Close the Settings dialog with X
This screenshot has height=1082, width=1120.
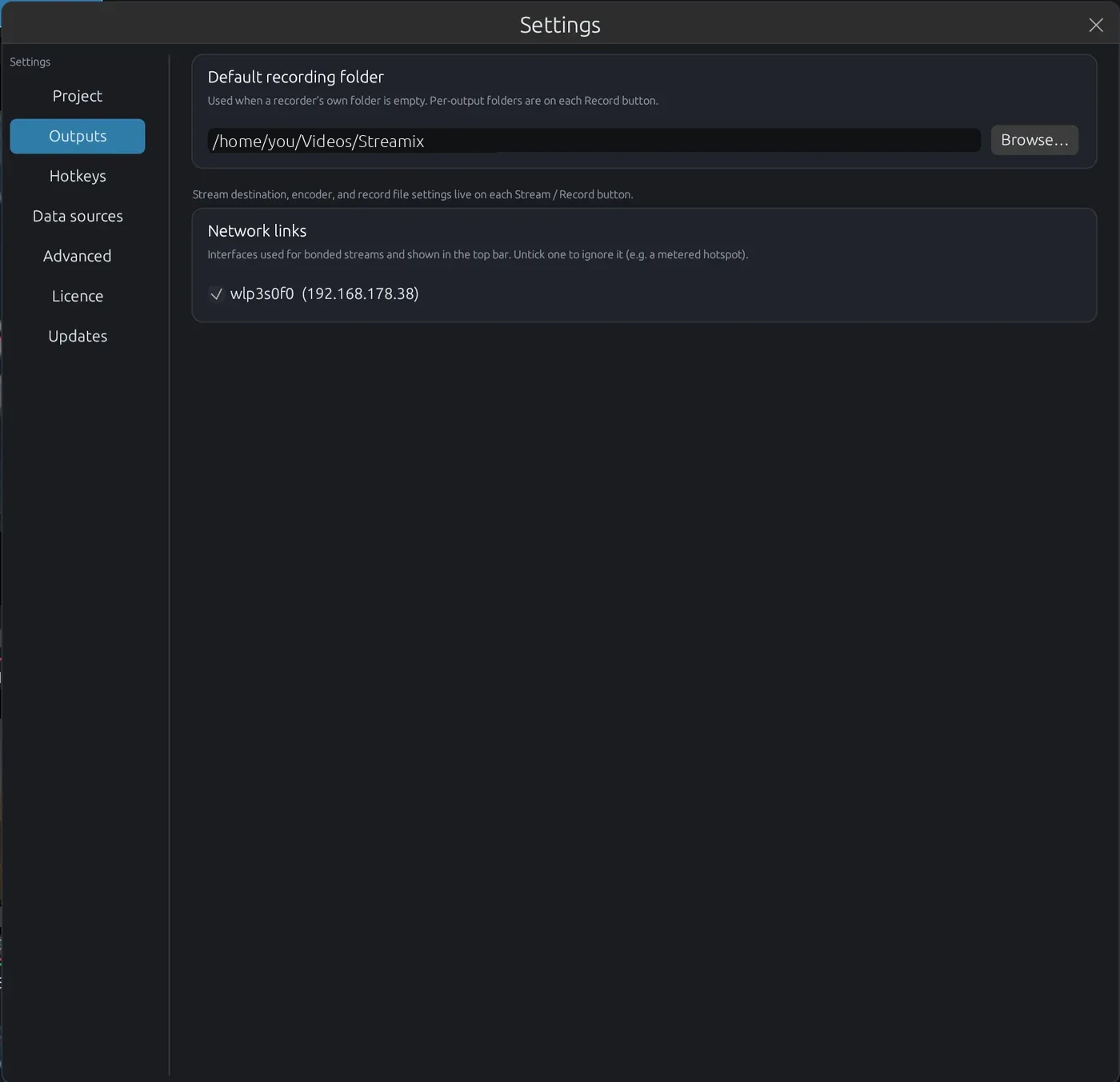click(1096, 25)
